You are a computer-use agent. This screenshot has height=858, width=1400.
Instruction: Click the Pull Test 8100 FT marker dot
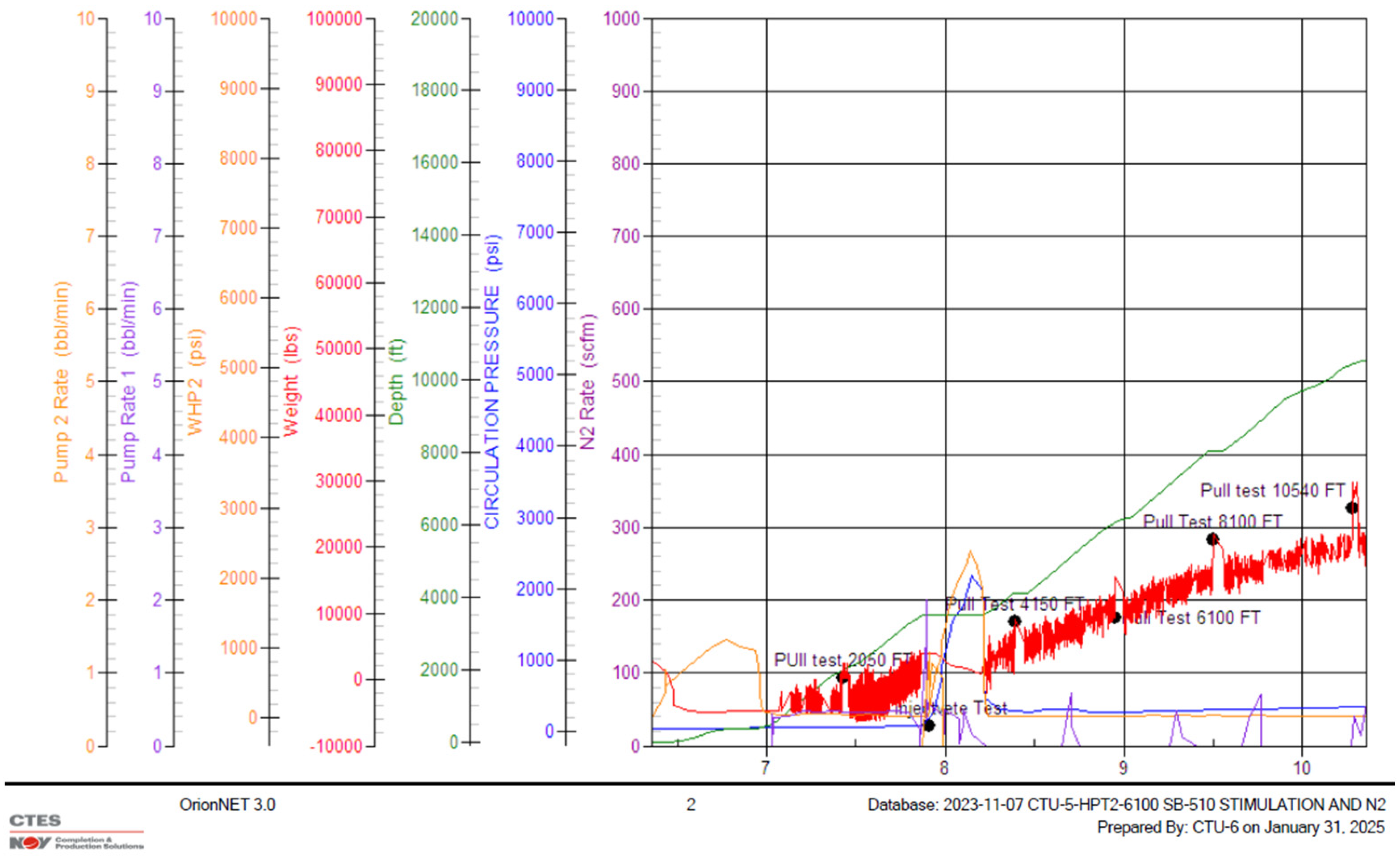pyautogui.click(x=1212, y=539)
